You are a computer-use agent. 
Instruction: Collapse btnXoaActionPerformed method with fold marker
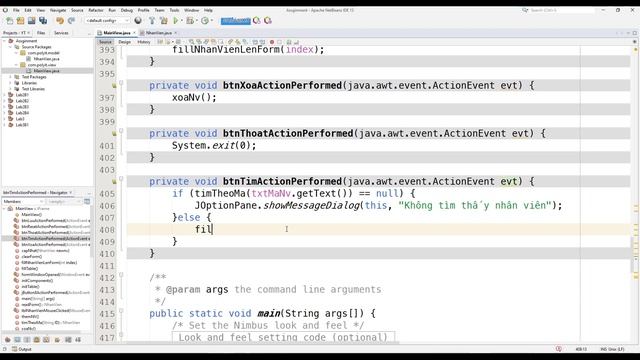coord(121,83)
